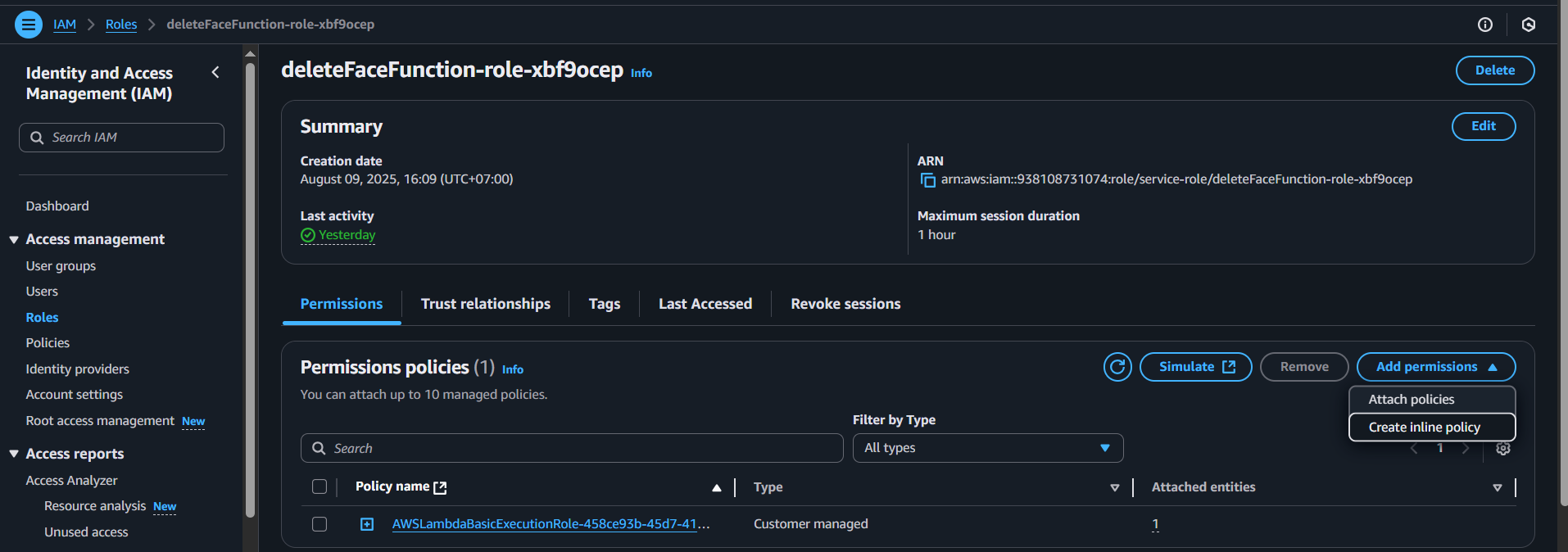Click the info circle icon at top right
Image resolution: width=1568 pixels, height=552 pixels.
(x=1484, y=25)
